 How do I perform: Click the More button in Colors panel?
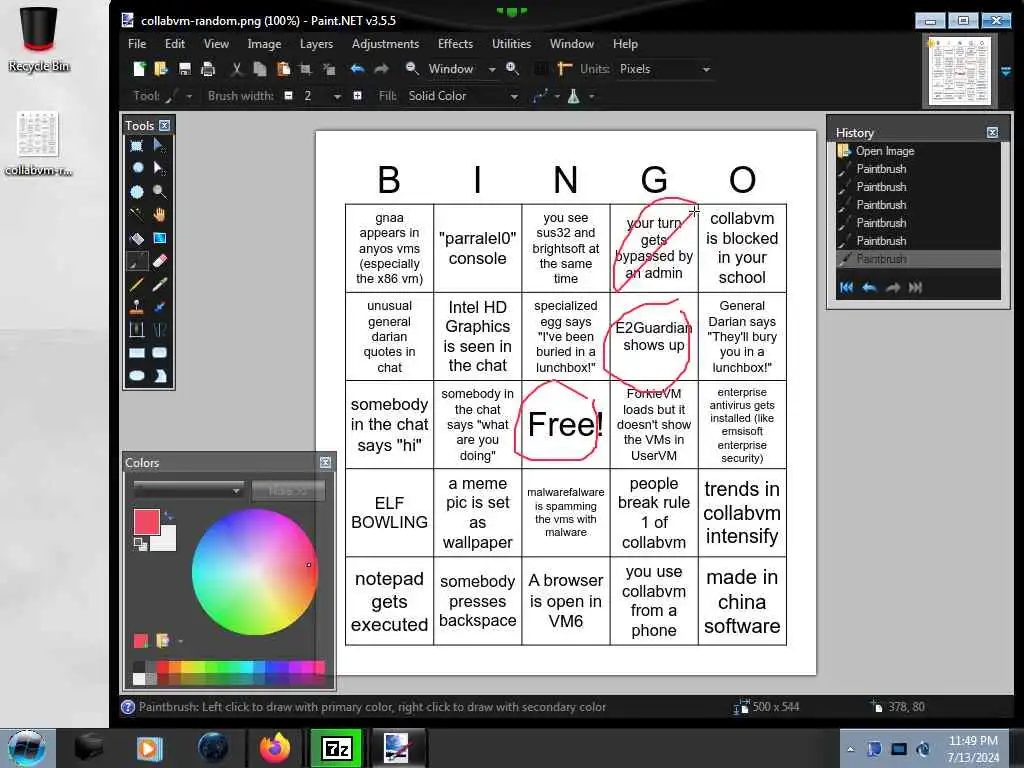click(x=288, y=490)
